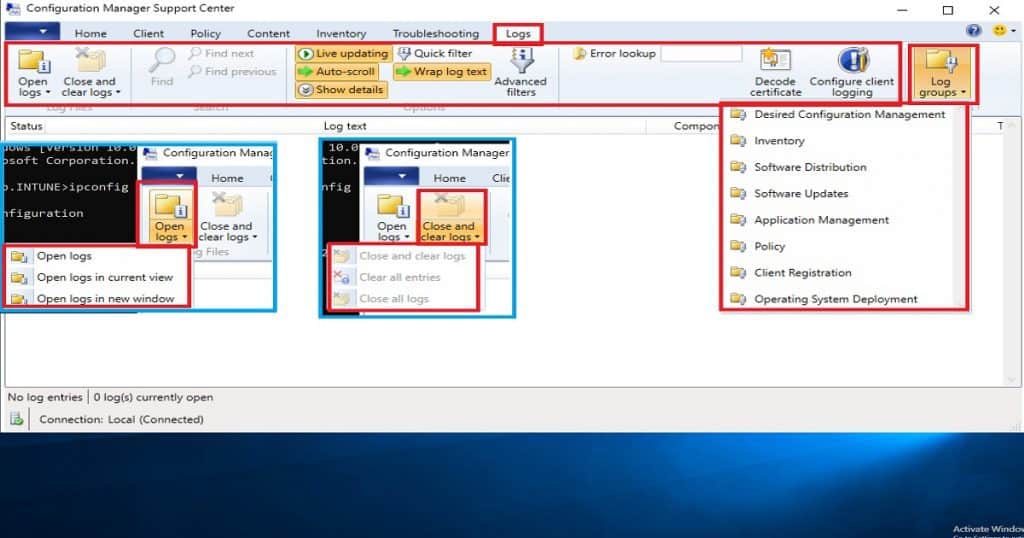Image resolution: width=1024 pixels, height=538 pixels.
Task: Click the app icon in the title bar
Action: (x=12, y=9)
